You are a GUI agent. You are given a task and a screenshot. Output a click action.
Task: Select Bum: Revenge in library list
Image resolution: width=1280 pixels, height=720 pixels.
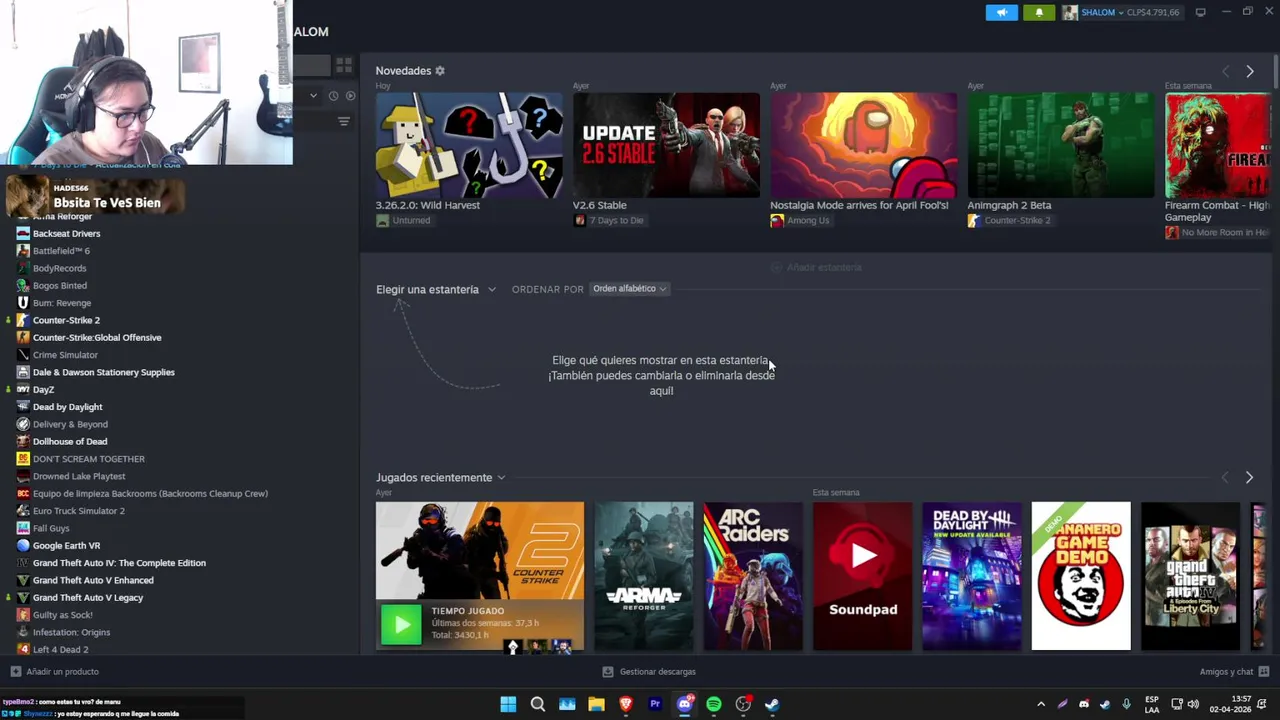click(x=61, y=303)
